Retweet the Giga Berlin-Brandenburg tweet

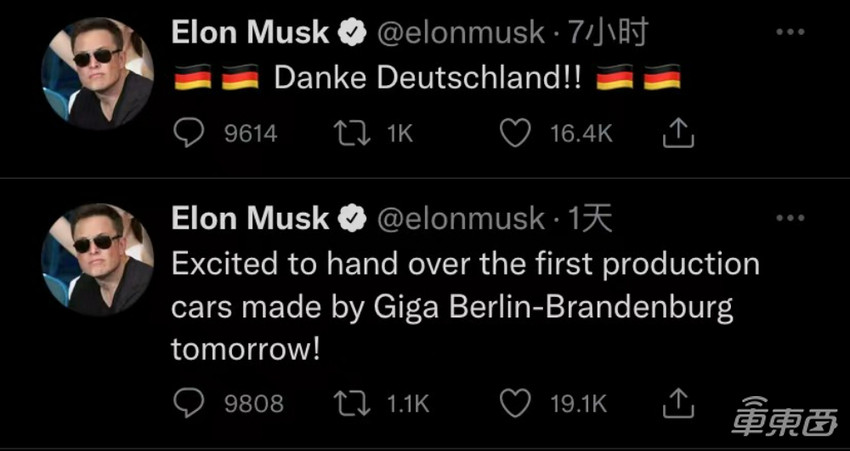(x=351, y=403)
